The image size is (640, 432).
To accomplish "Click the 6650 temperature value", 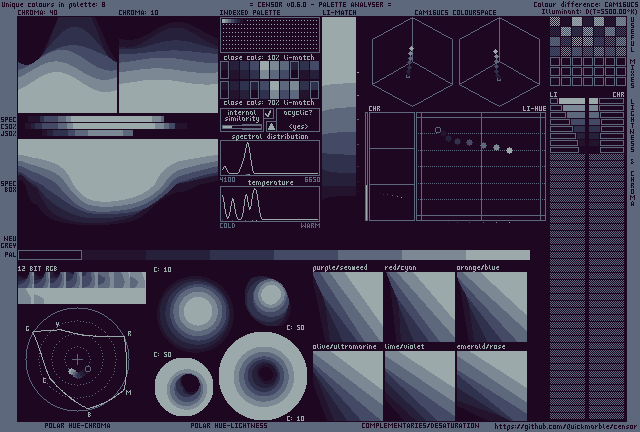I will click(312, 180).
